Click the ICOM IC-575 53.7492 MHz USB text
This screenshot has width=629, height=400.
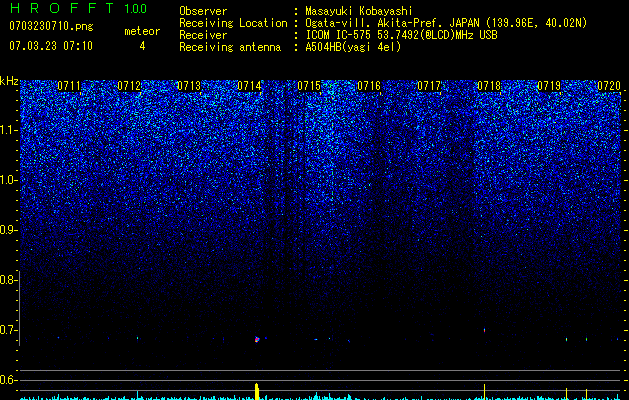click(x=401, y=35)
